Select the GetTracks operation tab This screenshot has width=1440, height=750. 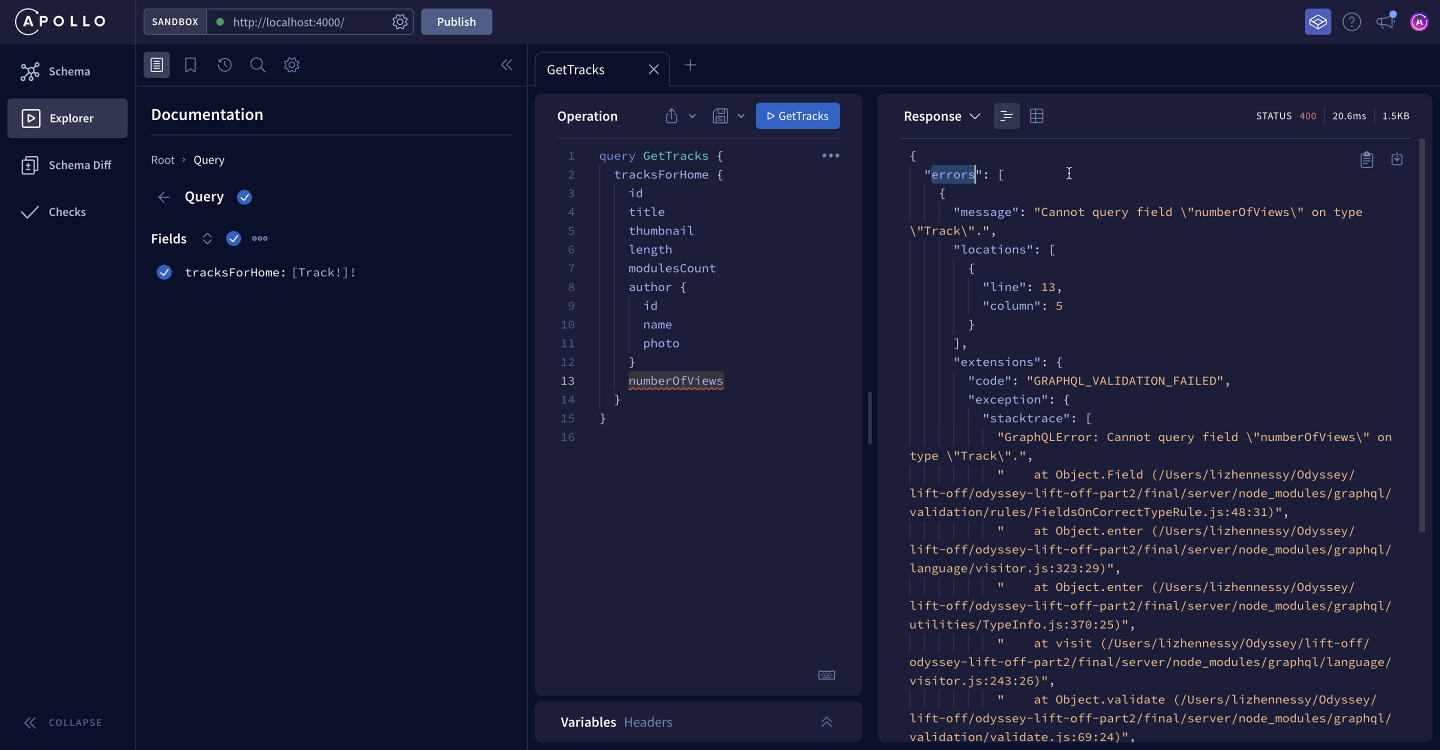576,70
